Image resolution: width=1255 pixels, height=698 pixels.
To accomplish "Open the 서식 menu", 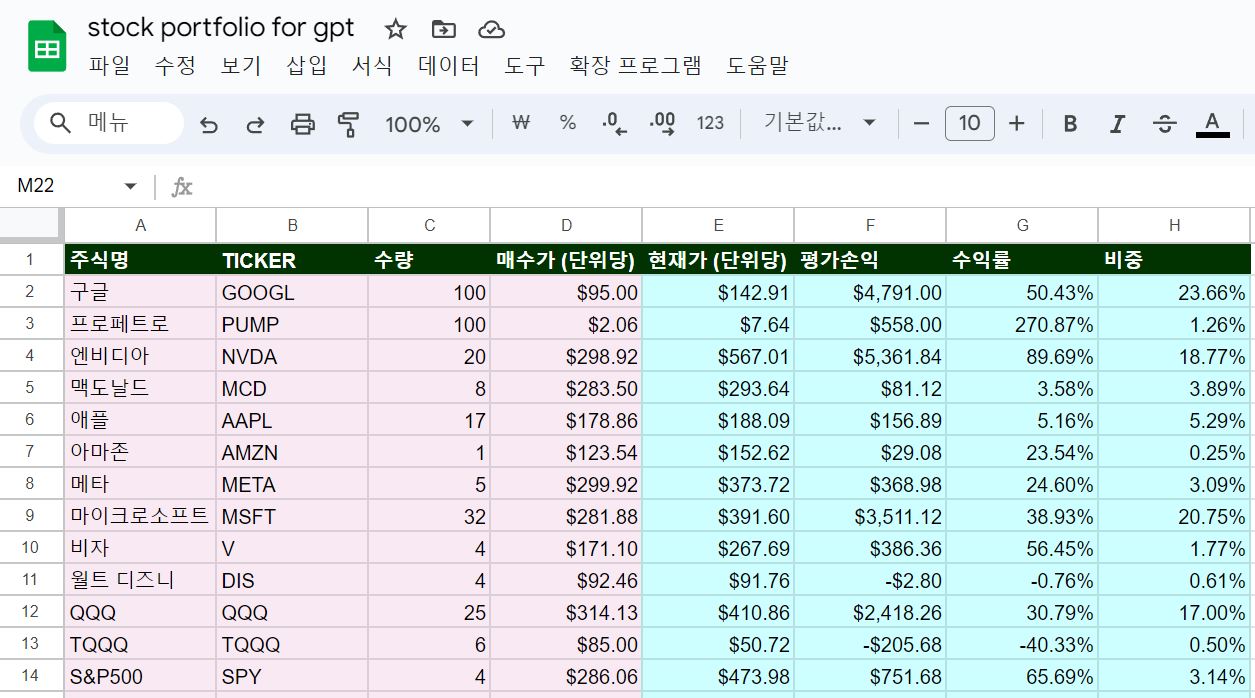I will click(372, 66).
